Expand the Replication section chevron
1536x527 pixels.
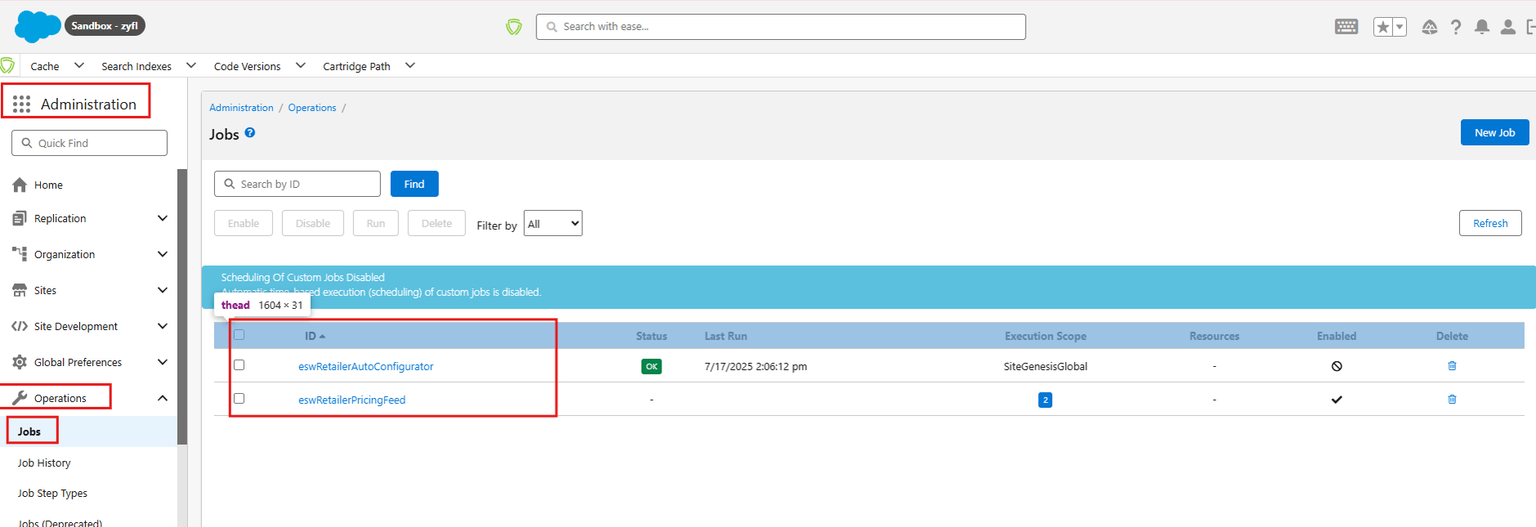(x=162, y=218)
